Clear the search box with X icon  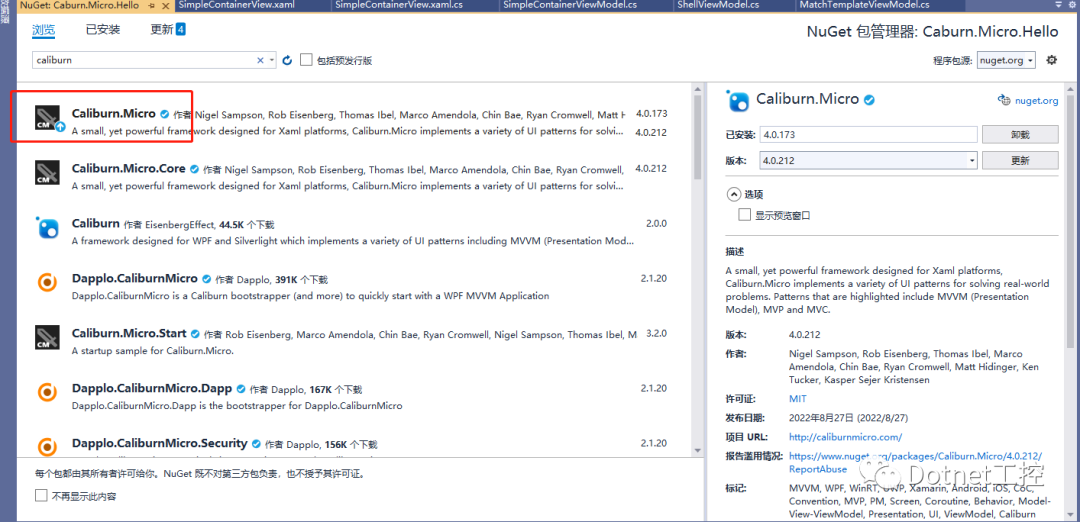pyautogui.click(x=260, y=61)
